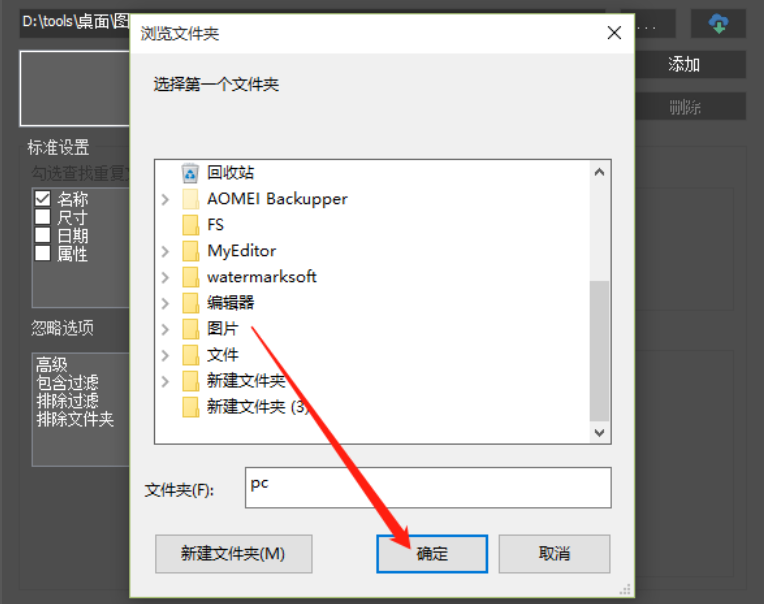The image size is (764, 604).
Task: Click the 编辑器 folder icon
Action: (190, 303)
